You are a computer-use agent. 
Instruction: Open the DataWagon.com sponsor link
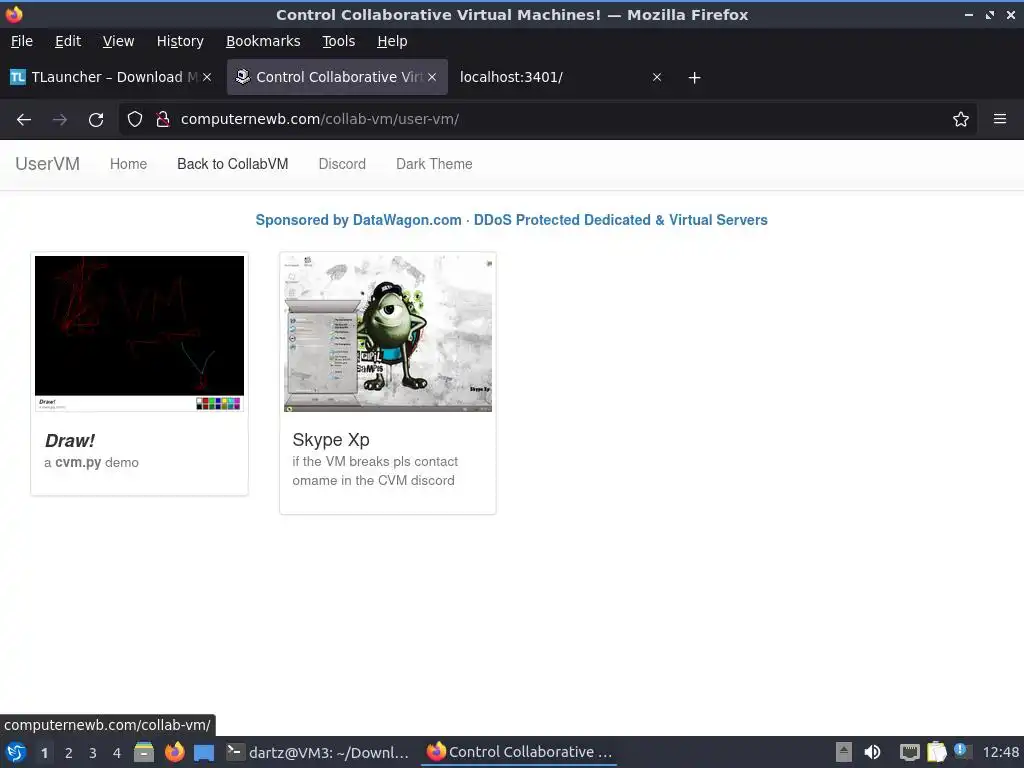pos(511,220)
